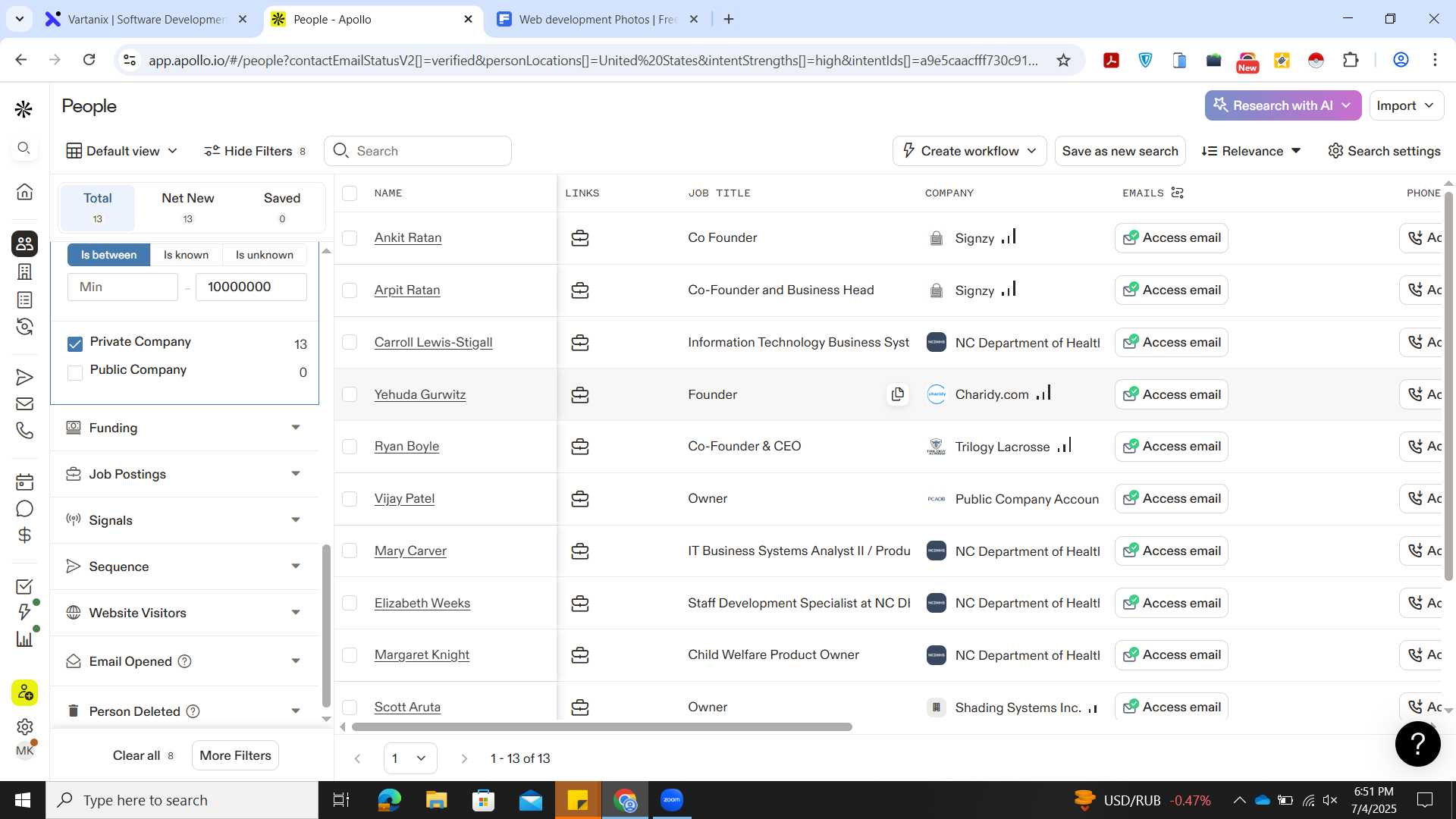The height and width of the screenshot is (819, 1456).
Task: Open File Explorer from the taskbar
Action: (x=436, y=800)
